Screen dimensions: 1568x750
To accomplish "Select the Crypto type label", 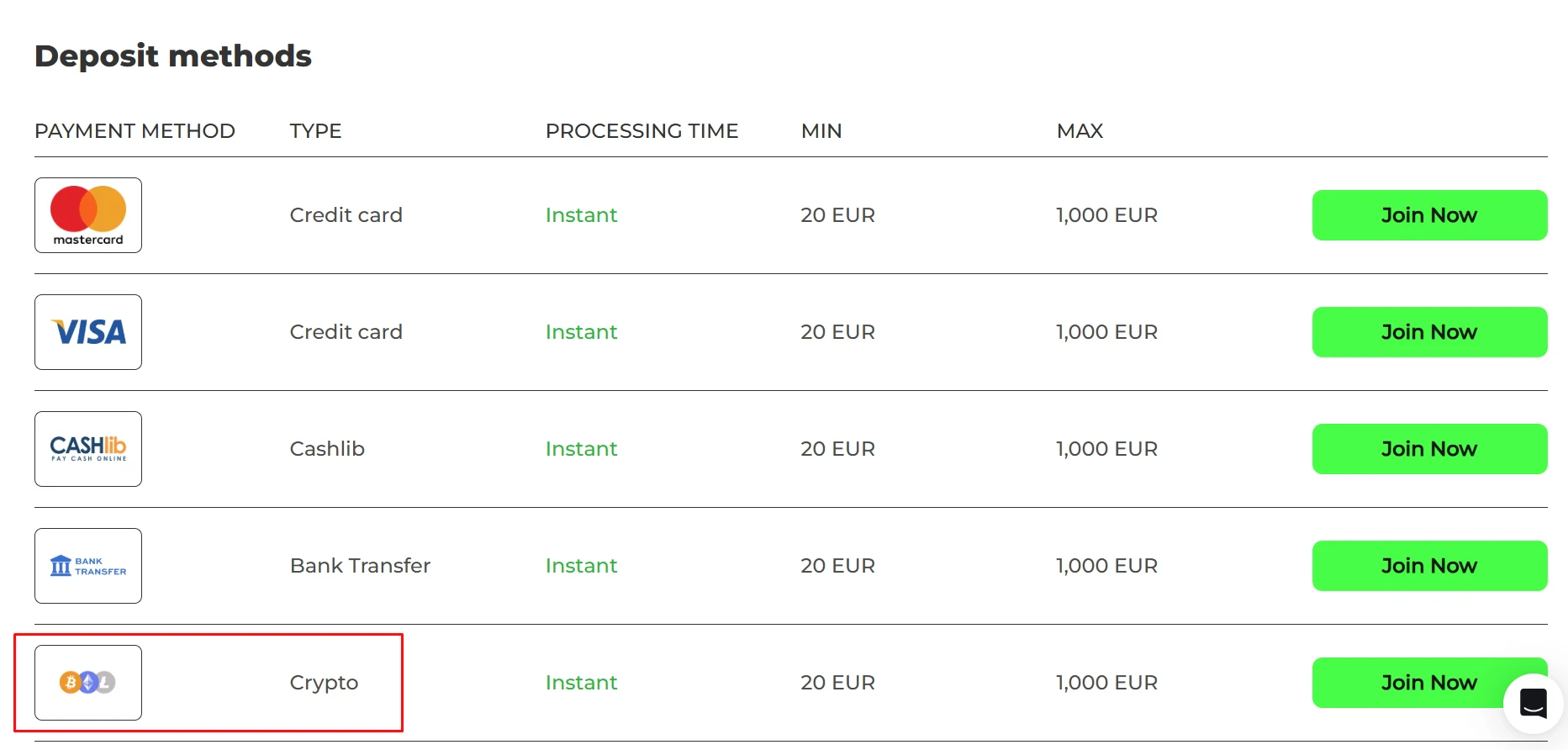I will point(324,683).
